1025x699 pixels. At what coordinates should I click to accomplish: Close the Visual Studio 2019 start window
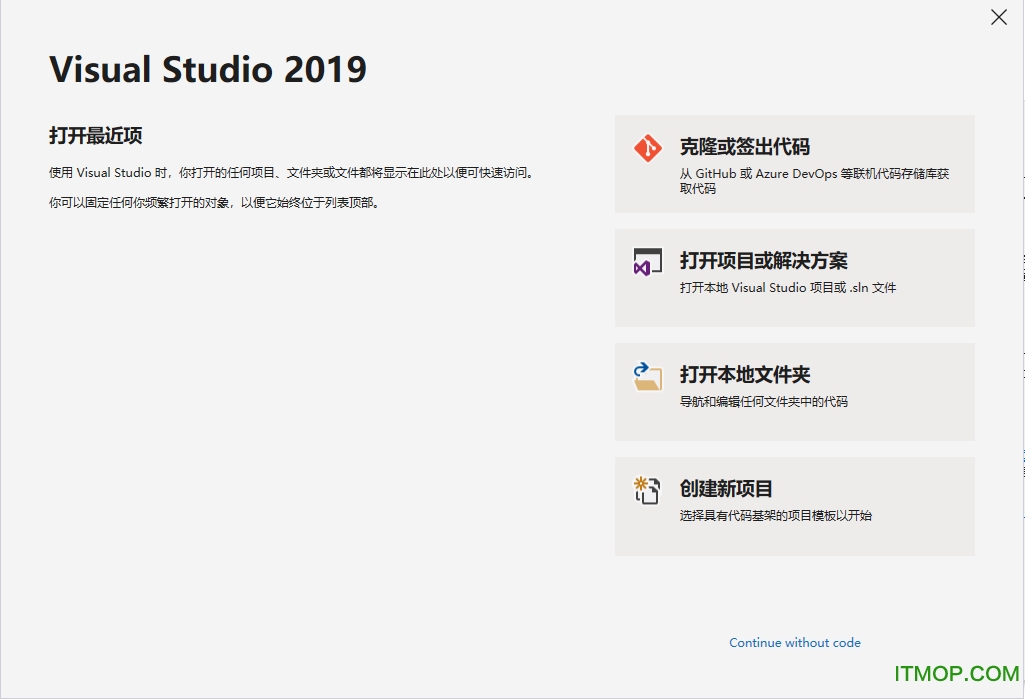[998, 17]
